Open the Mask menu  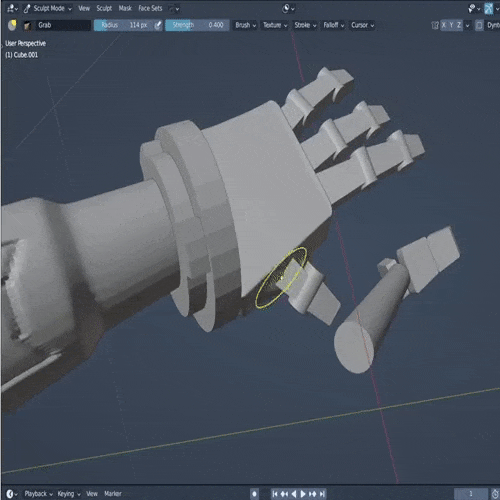[125, 8]
